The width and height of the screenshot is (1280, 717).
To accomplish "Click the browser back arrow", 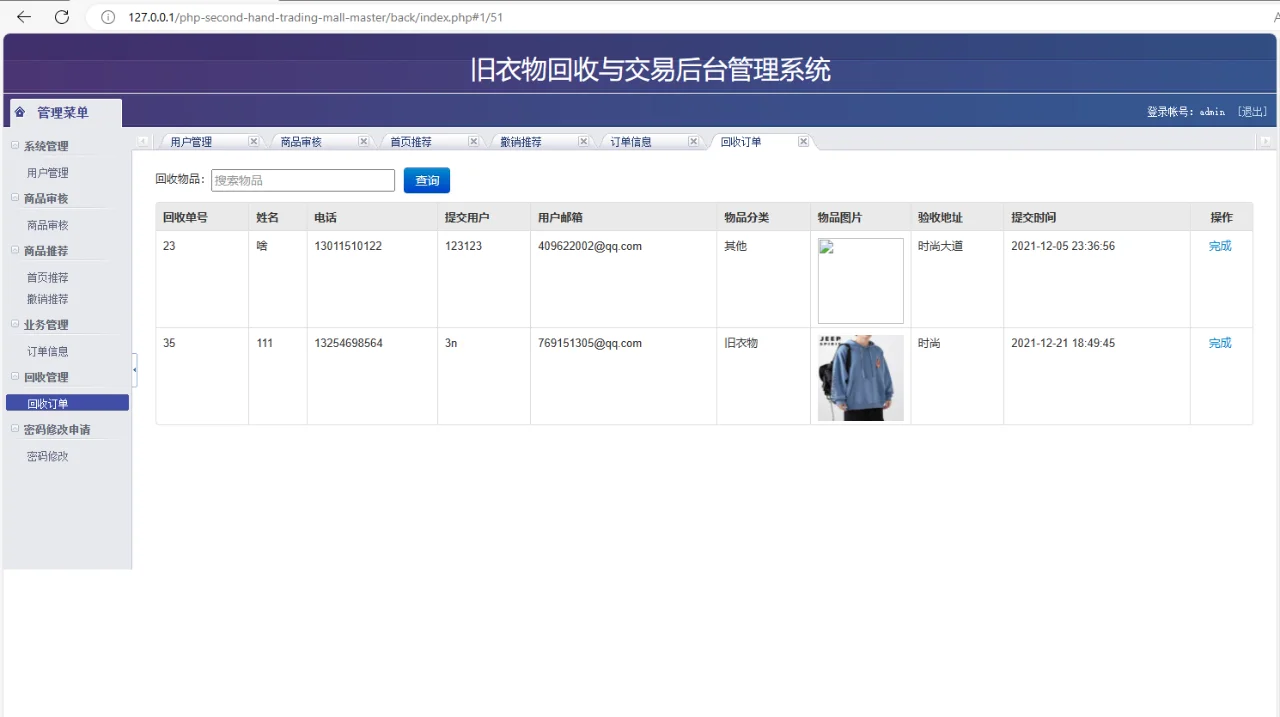I will coord(24,17).
